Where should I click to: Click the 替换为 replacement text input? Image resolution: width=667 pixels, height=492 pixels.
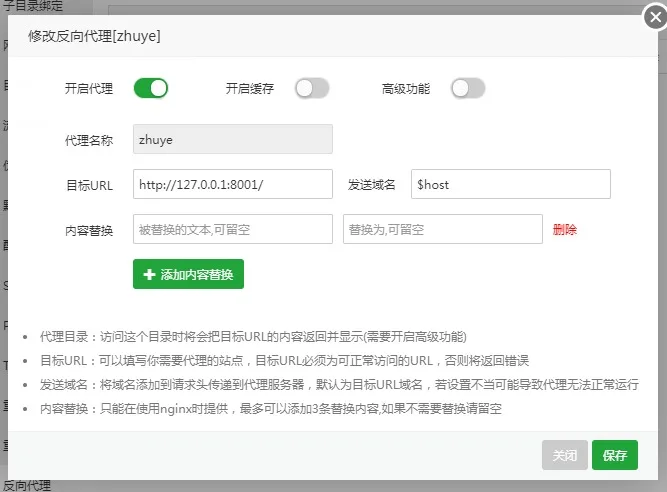[443, 229]
